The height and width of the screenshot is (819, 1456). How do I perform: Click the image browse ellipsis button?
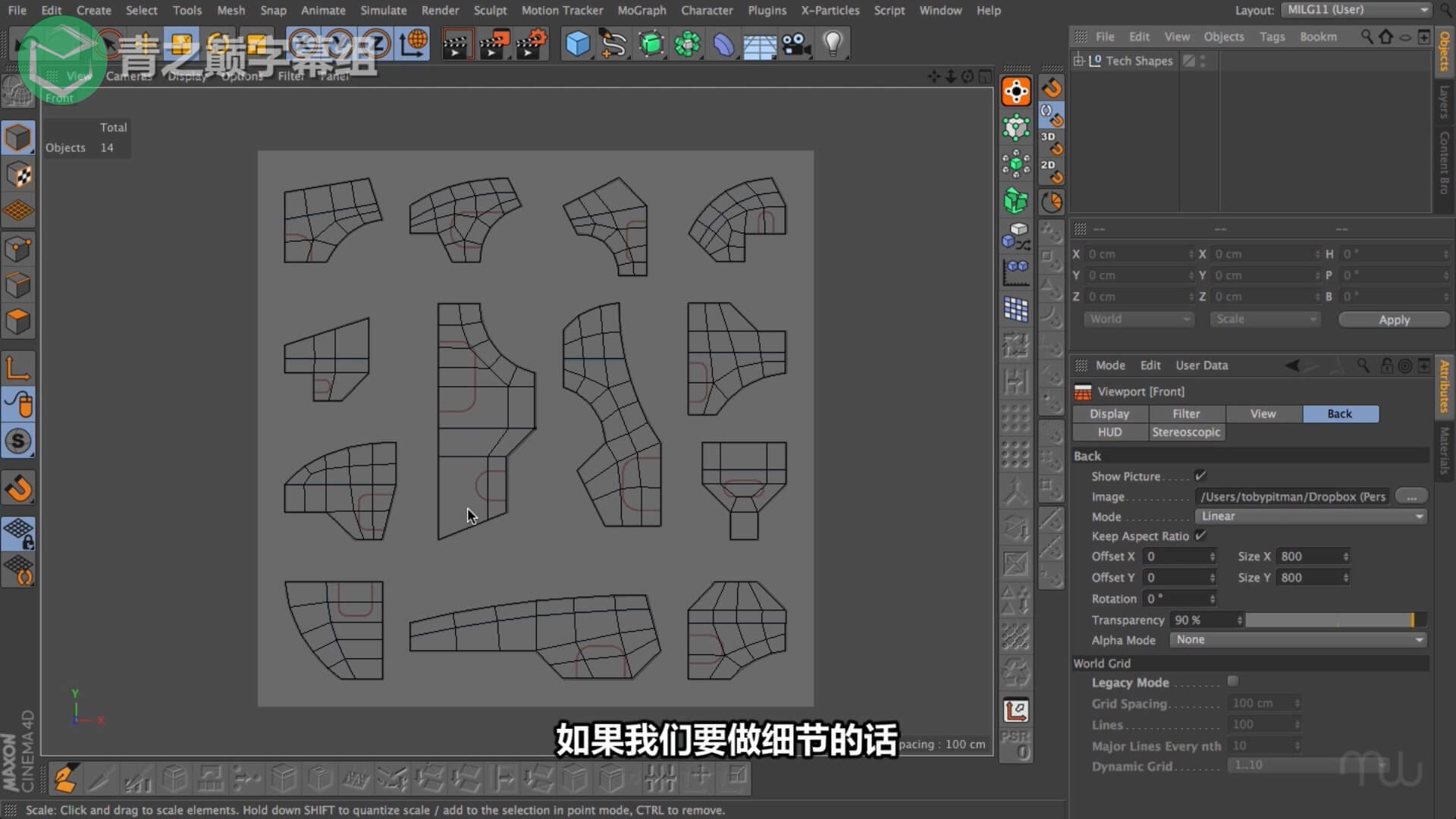point(1411,497)
